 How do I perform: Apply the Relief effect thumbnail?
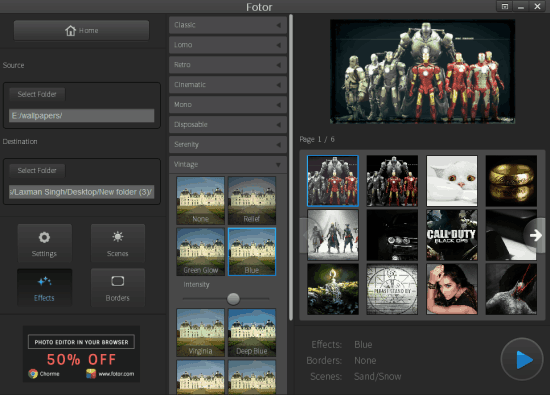pyautogui.click(x=252, y=200)
